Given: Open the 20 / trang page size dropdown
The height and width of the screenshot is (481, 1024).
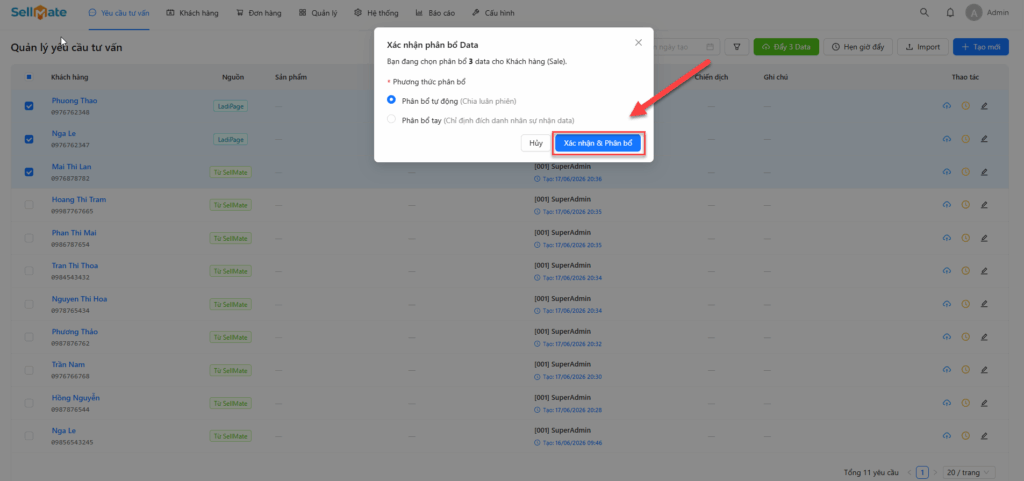Looking at the screenshot, I should pos(970,472).
